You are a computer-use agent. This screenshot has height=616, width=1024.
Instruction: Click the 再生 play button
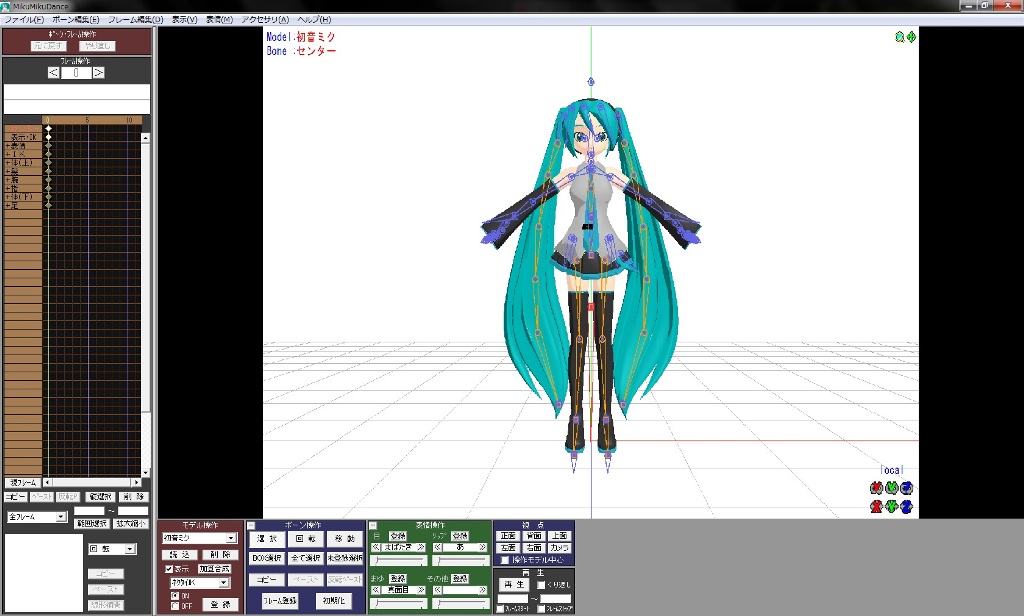click(513, 585)
